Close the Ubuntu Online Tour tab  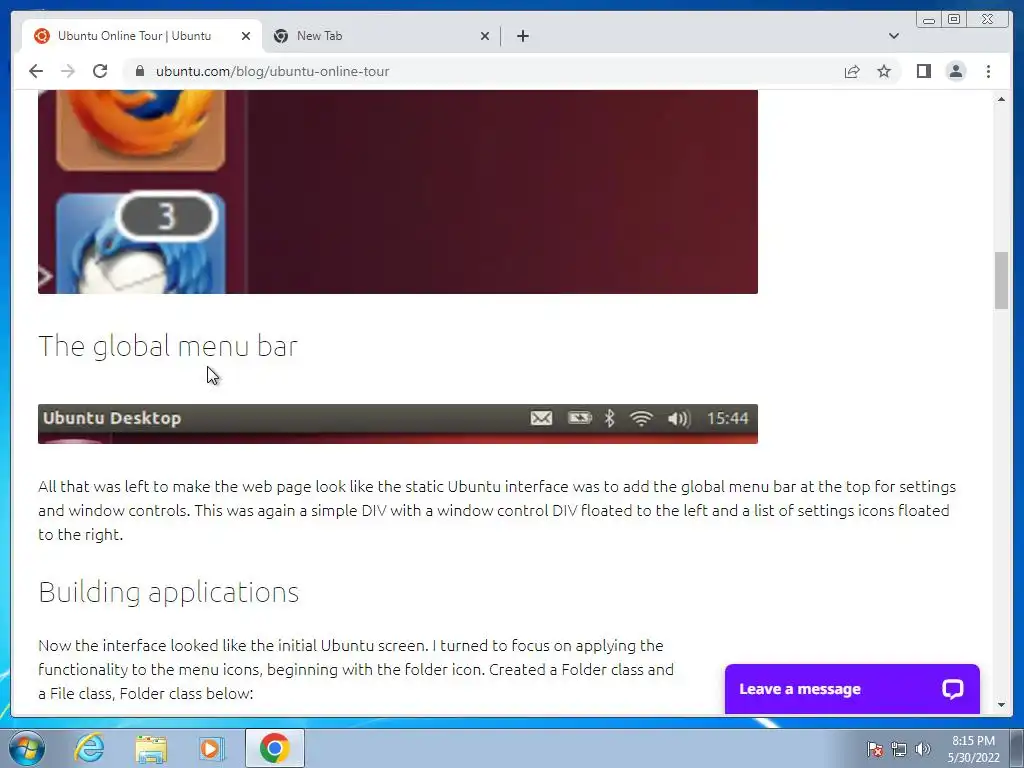point(246,36)
